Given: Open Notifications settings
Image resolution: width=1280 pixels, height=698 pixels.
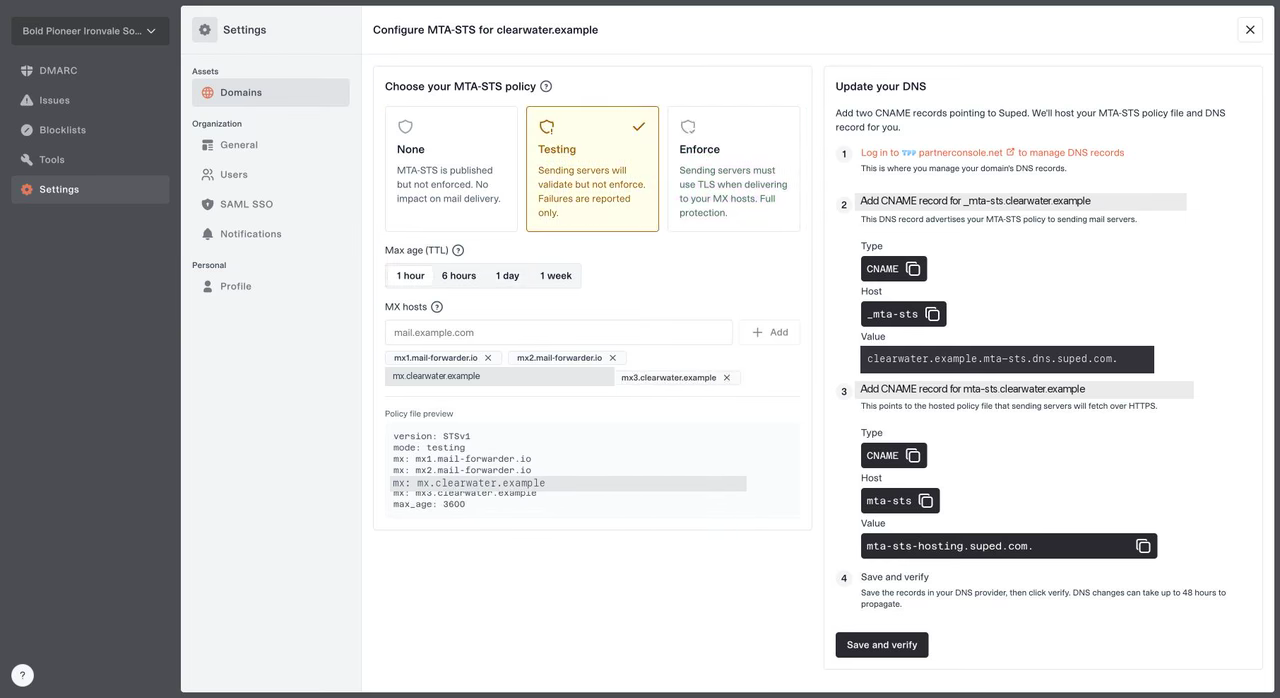Looking at the screenshot, I should pos(271,234).
